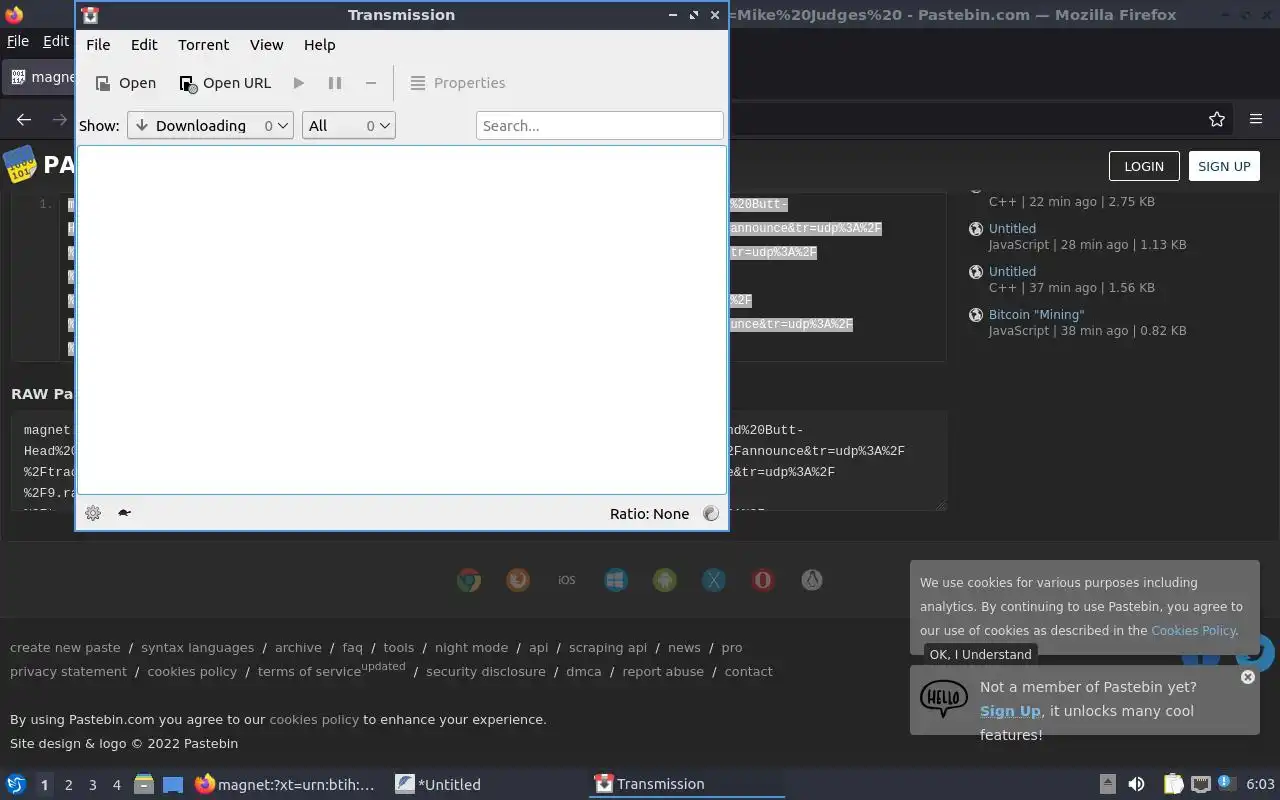
Task: Open the Transmission File menu
Action: coord(98,45)
